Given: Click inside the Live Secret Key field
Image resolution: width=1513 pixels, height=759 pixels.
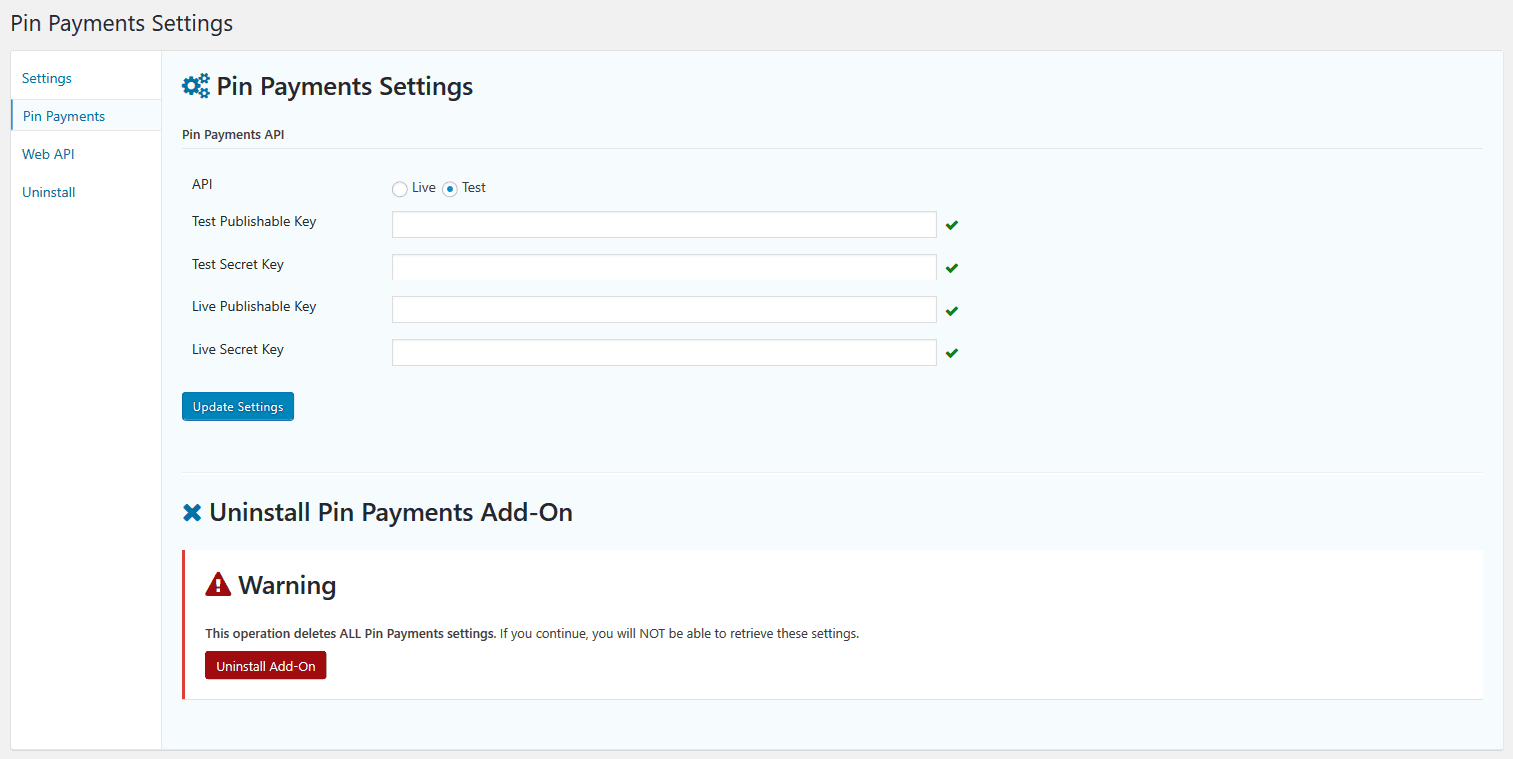Looking at the screenshot, I should point(663,352).
